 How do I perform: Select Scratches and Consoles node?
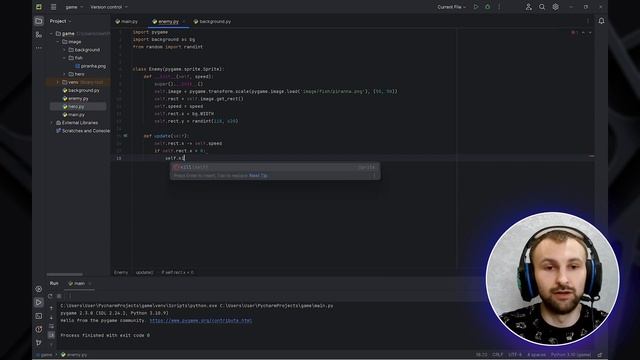click(83, 131)
